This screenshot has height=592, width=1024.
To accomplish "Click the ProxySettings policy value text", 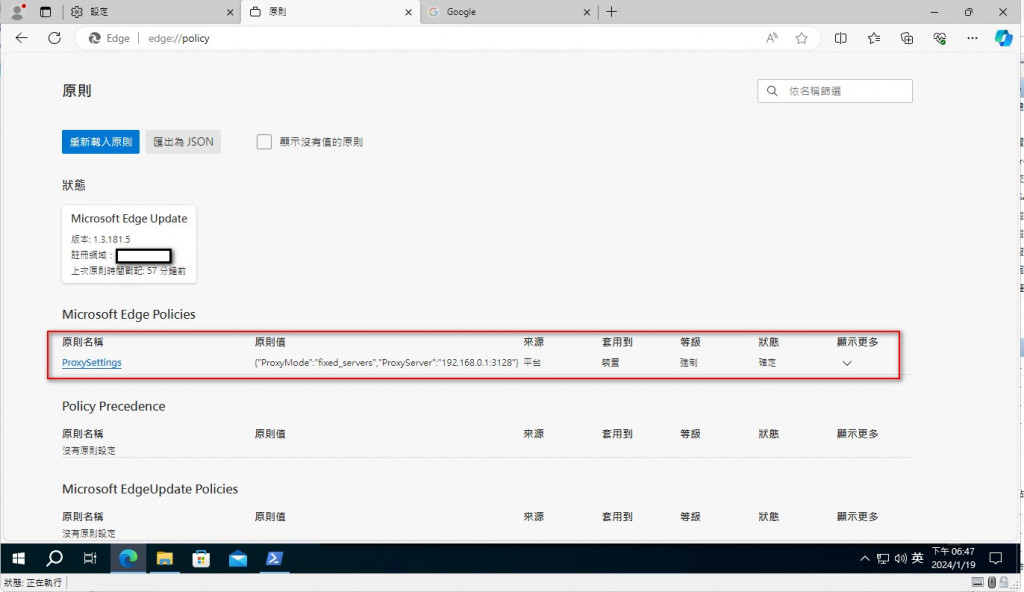I will coord(386,362).
